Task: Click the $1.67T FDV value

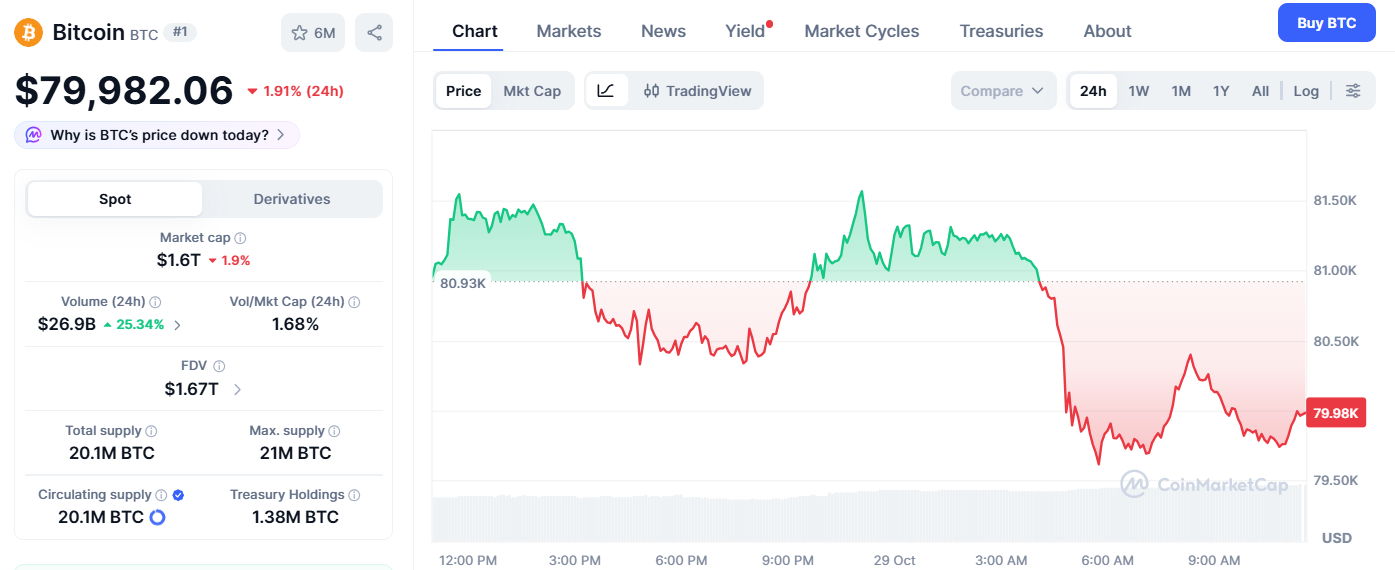Action: [x=192, y=389]
